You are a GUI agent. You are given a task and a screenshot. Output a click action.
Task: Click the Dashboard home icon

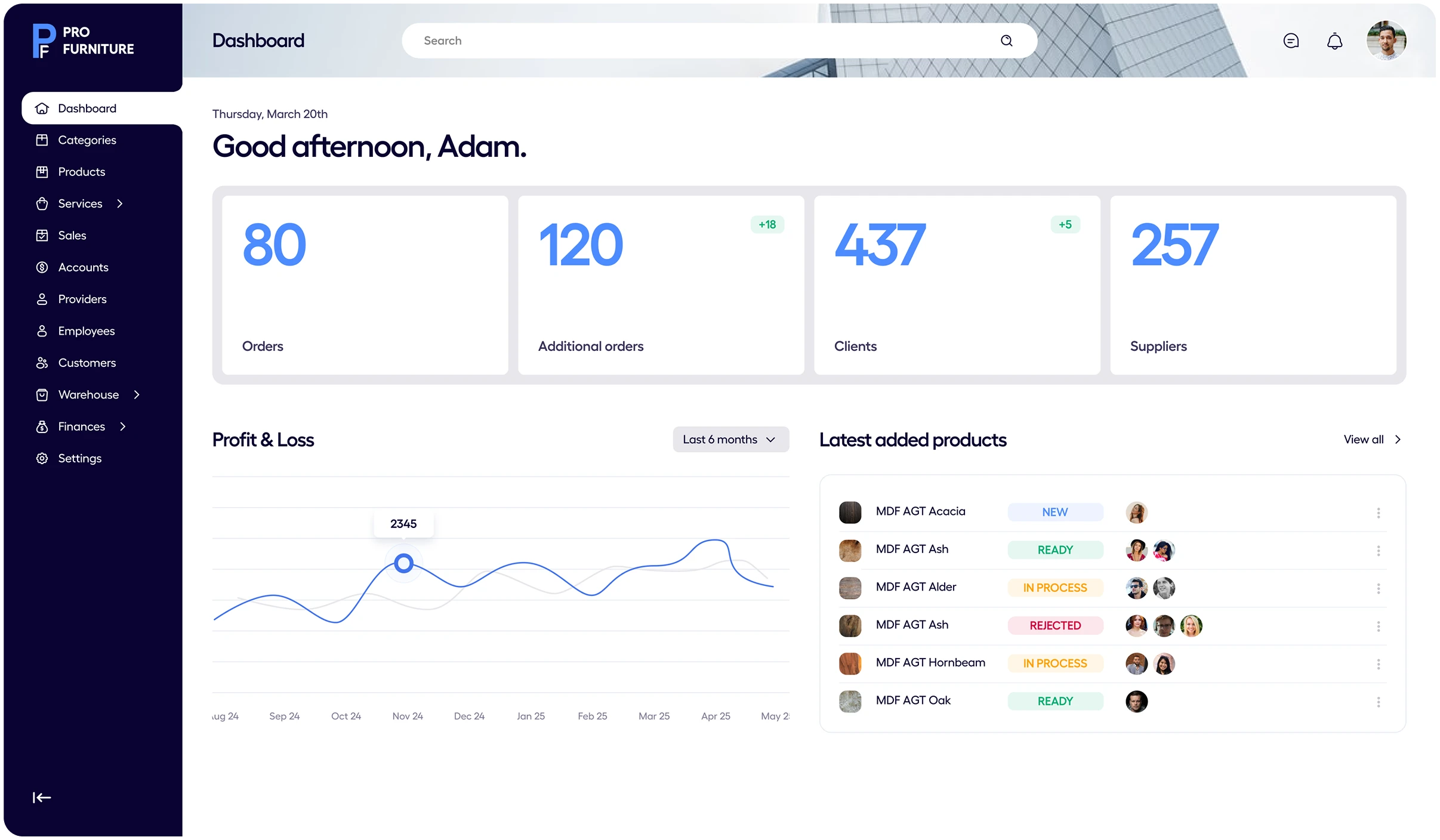click(42, 109)
